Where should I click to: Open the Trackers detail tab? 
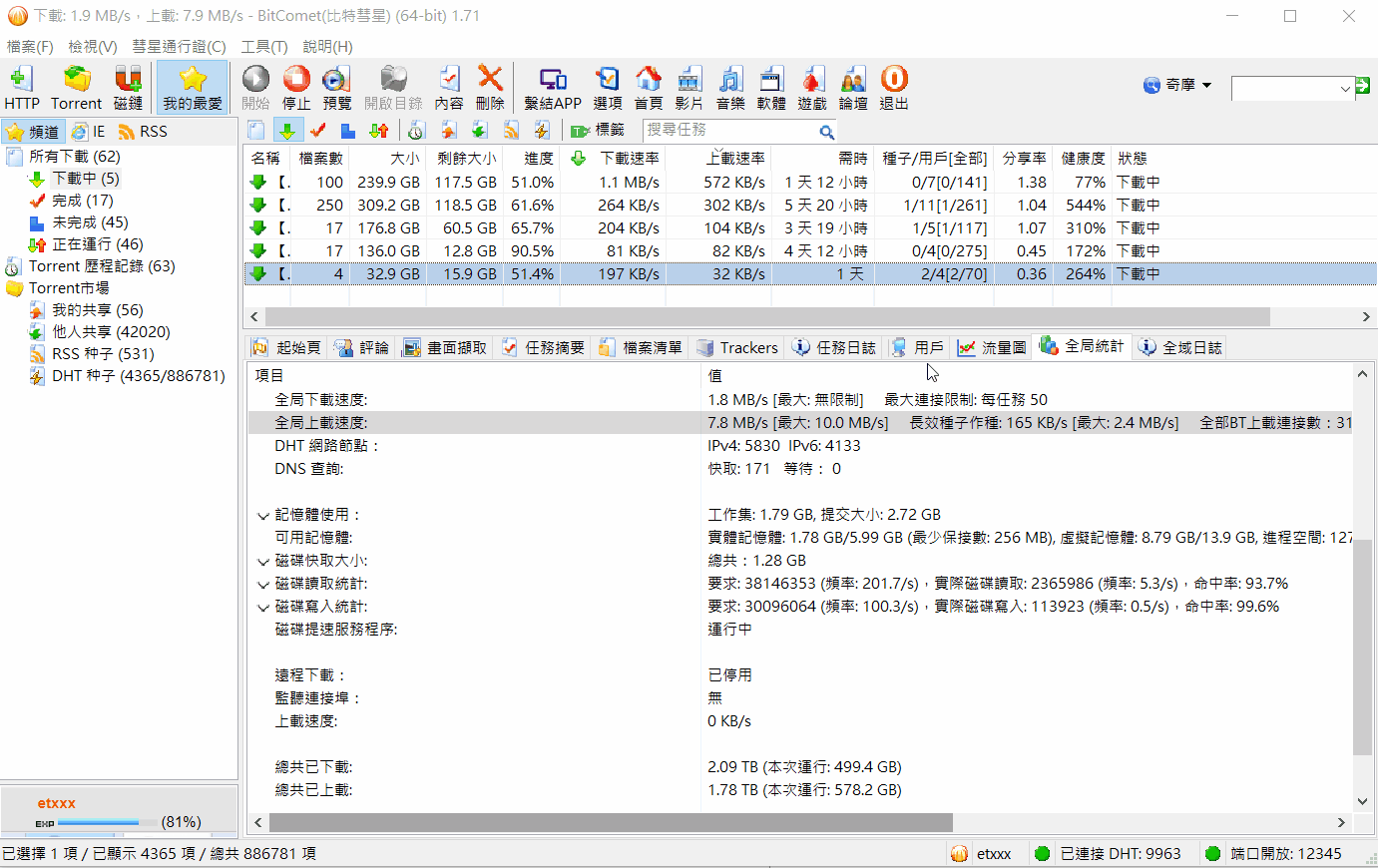tap(737, 347)
